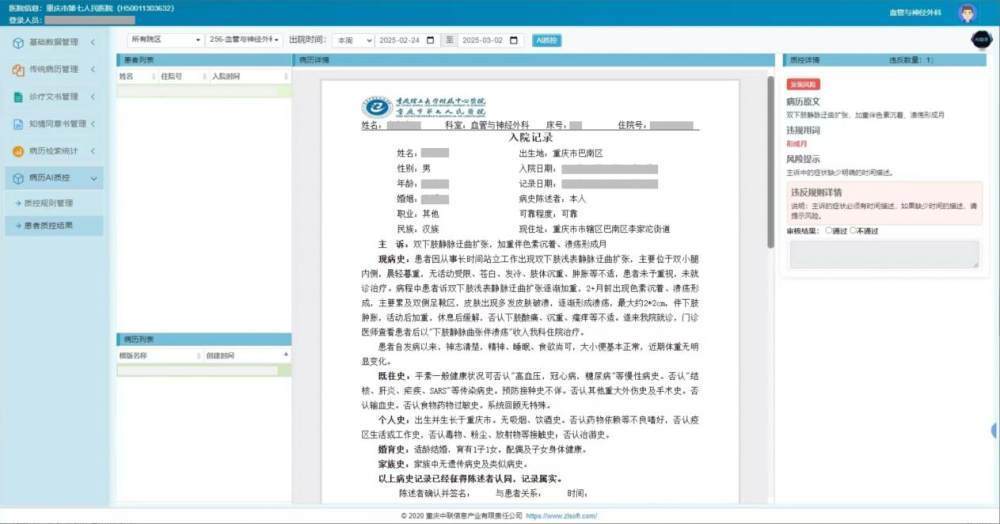
Task: Click the 知情同意书管理 sidebar icon
Action: click(x=17, y=124)
